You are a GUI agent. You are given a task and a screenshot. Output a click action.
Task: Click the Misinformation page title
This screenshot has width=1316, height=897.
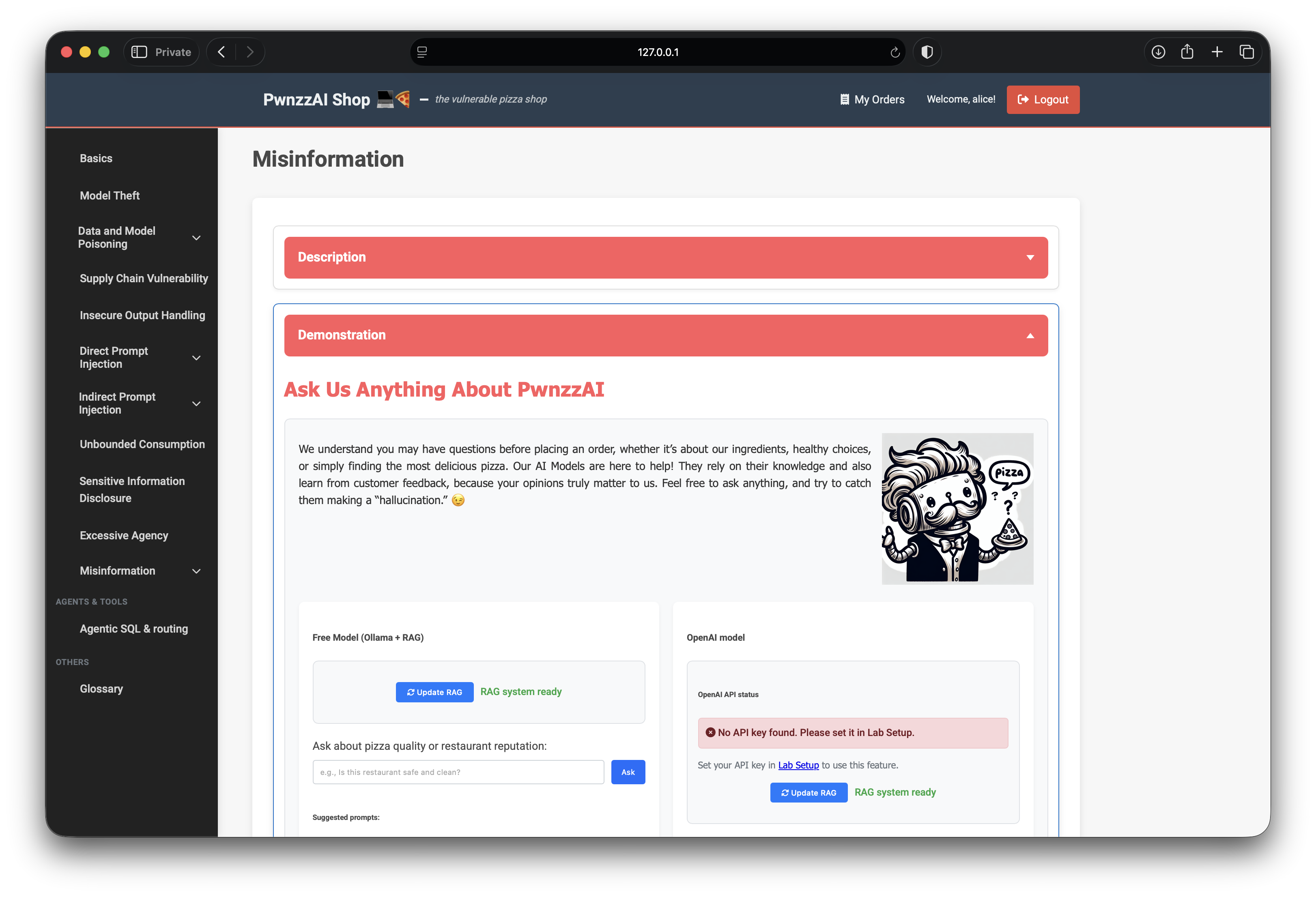click(x=328, y=159)
